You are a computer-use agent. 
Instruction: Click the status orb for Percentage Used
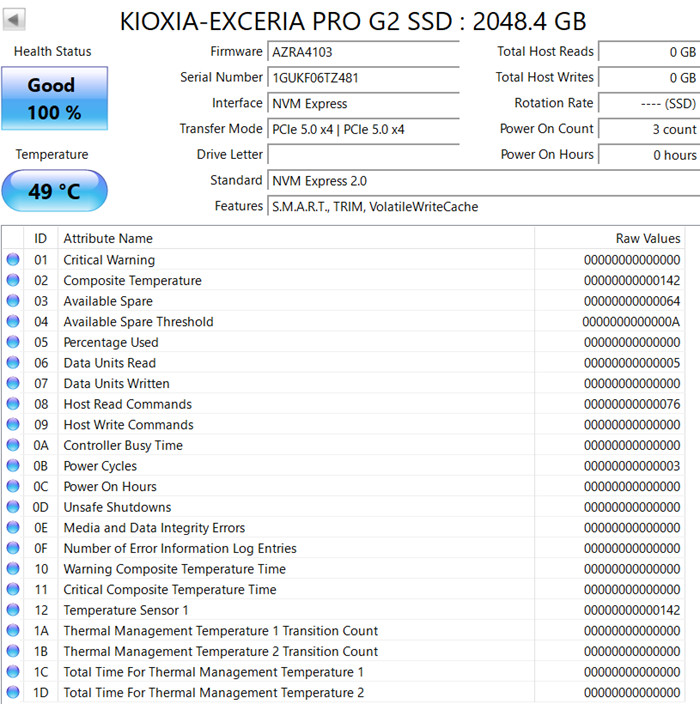[13, 342]
